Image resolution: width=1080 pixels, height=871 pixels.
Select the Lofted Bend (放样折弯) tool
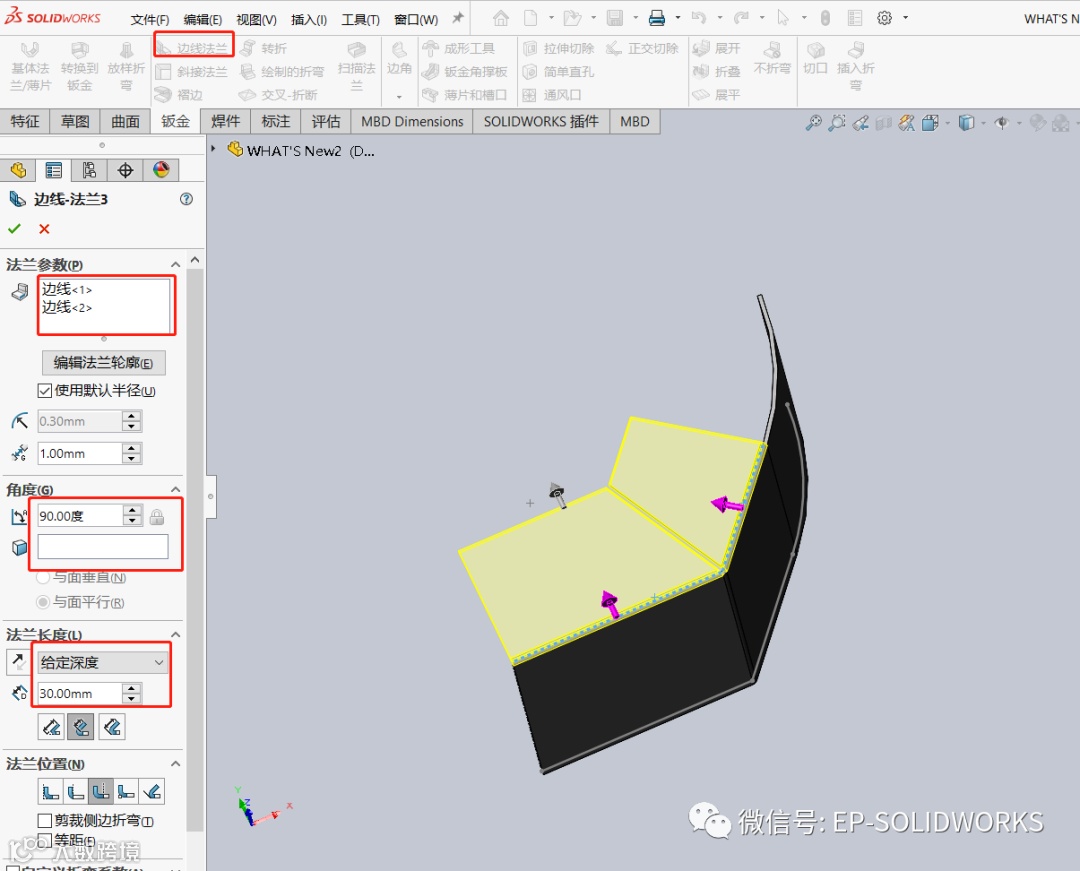(126, 67)
